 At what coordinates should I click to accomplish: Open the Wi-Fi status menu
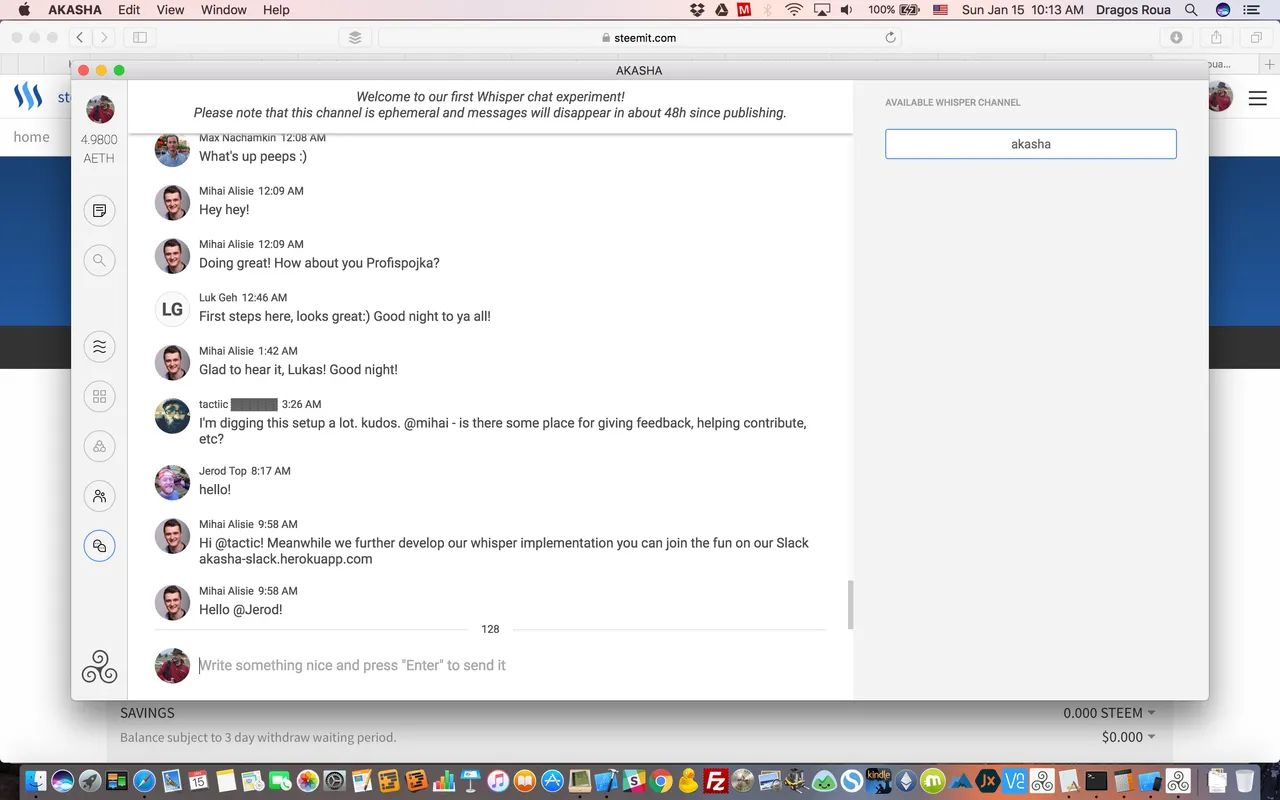(x=794, y=10)
